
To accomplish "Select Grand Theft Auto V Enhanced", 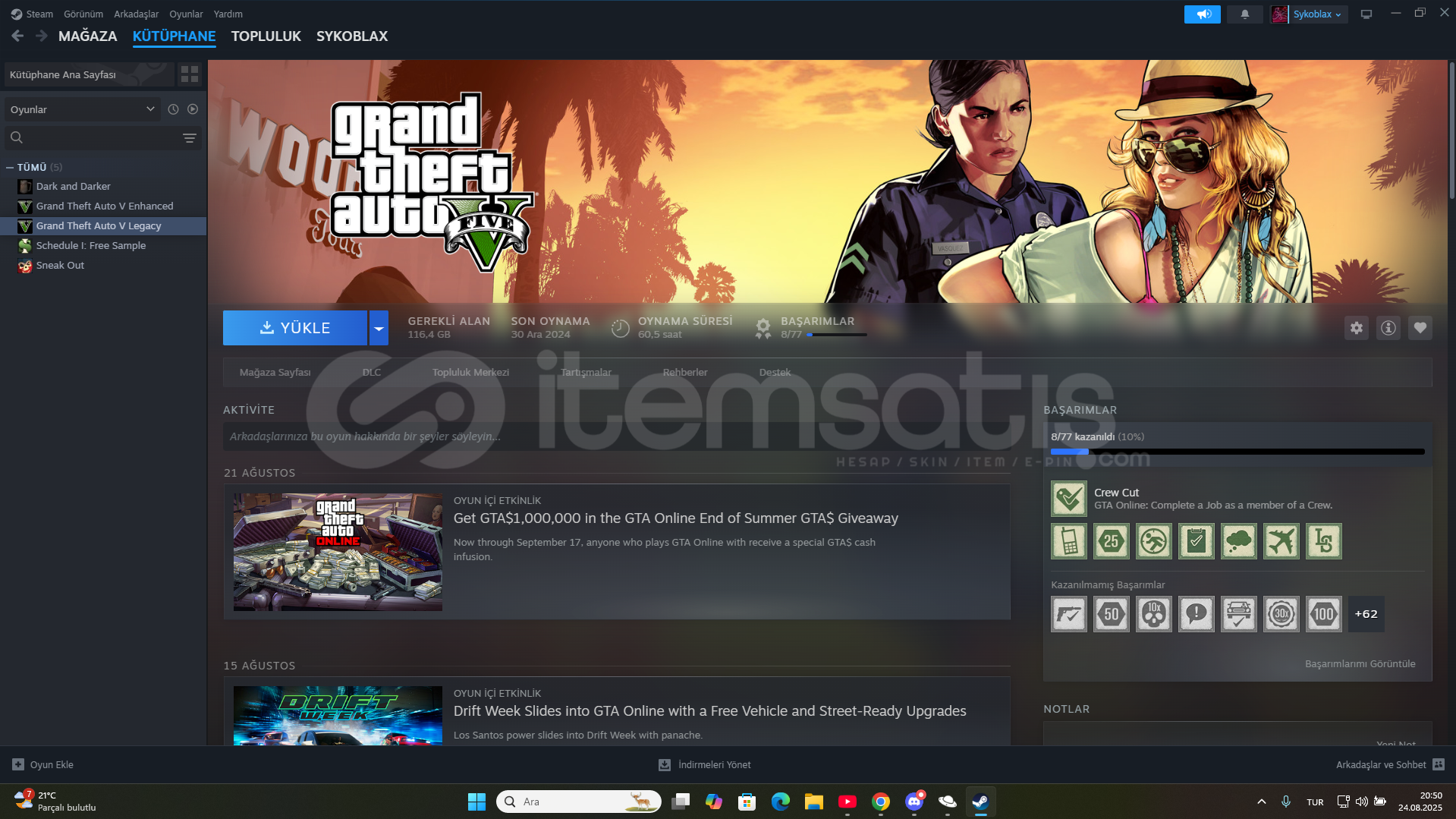I will point(103,206).
